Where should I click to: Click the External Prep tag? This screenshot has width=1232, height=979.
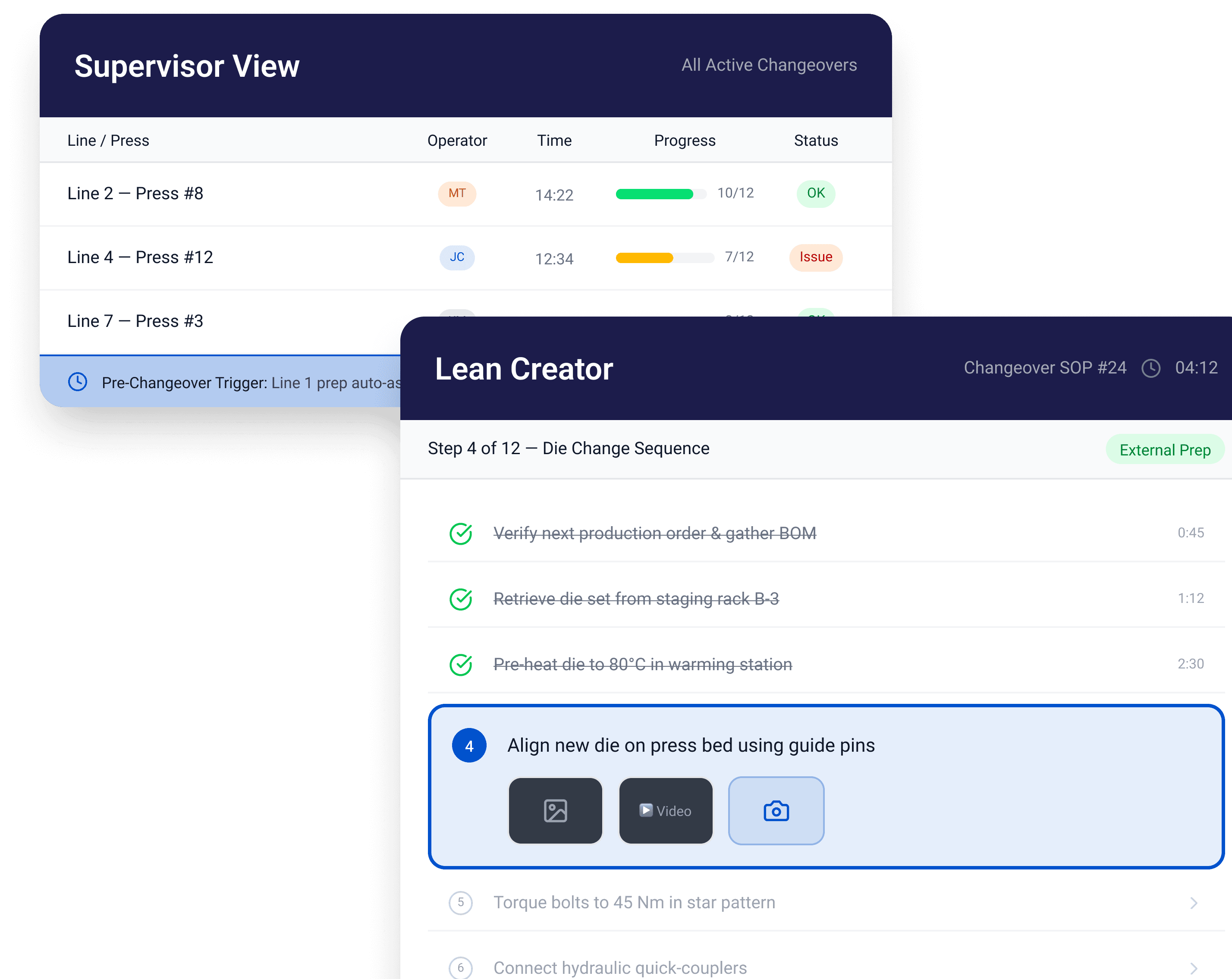click(1165, 449)
